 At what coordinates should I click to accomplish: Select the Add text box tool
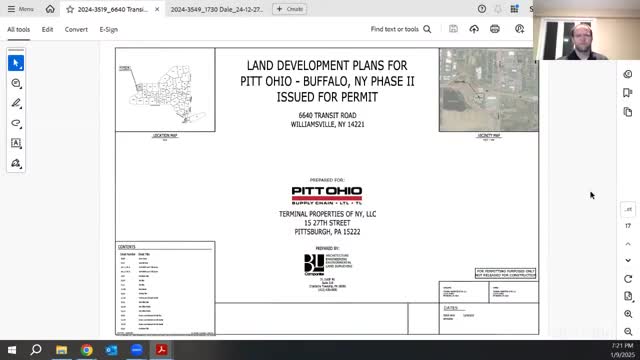click(x=16, y=143)
